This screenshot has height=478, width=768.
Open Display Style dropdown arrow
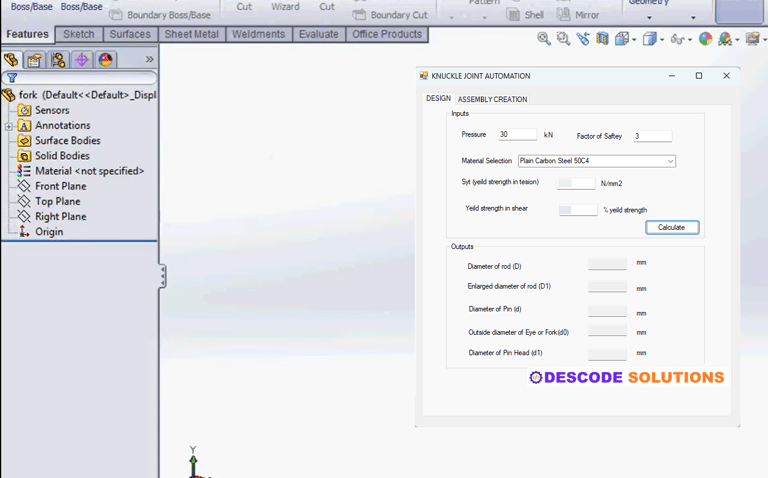(662, 40)
